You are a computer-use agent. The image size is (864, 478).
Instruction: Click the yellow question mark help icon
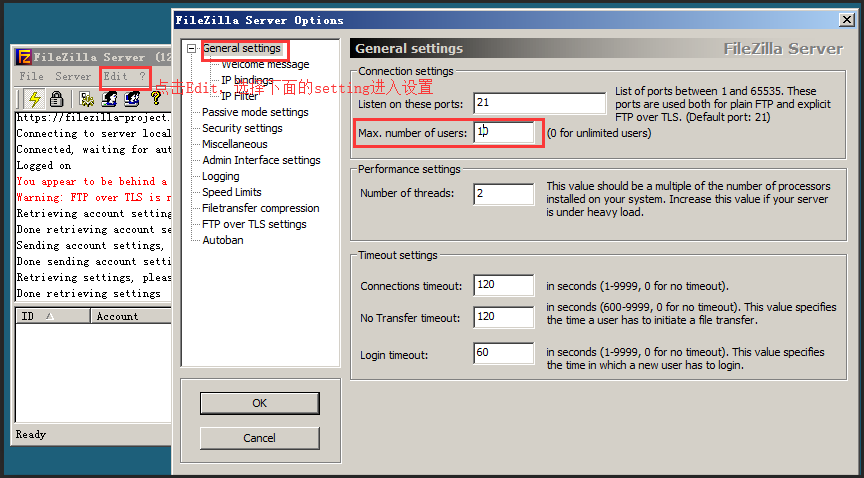pyautogui.click(x=155, y=99)
